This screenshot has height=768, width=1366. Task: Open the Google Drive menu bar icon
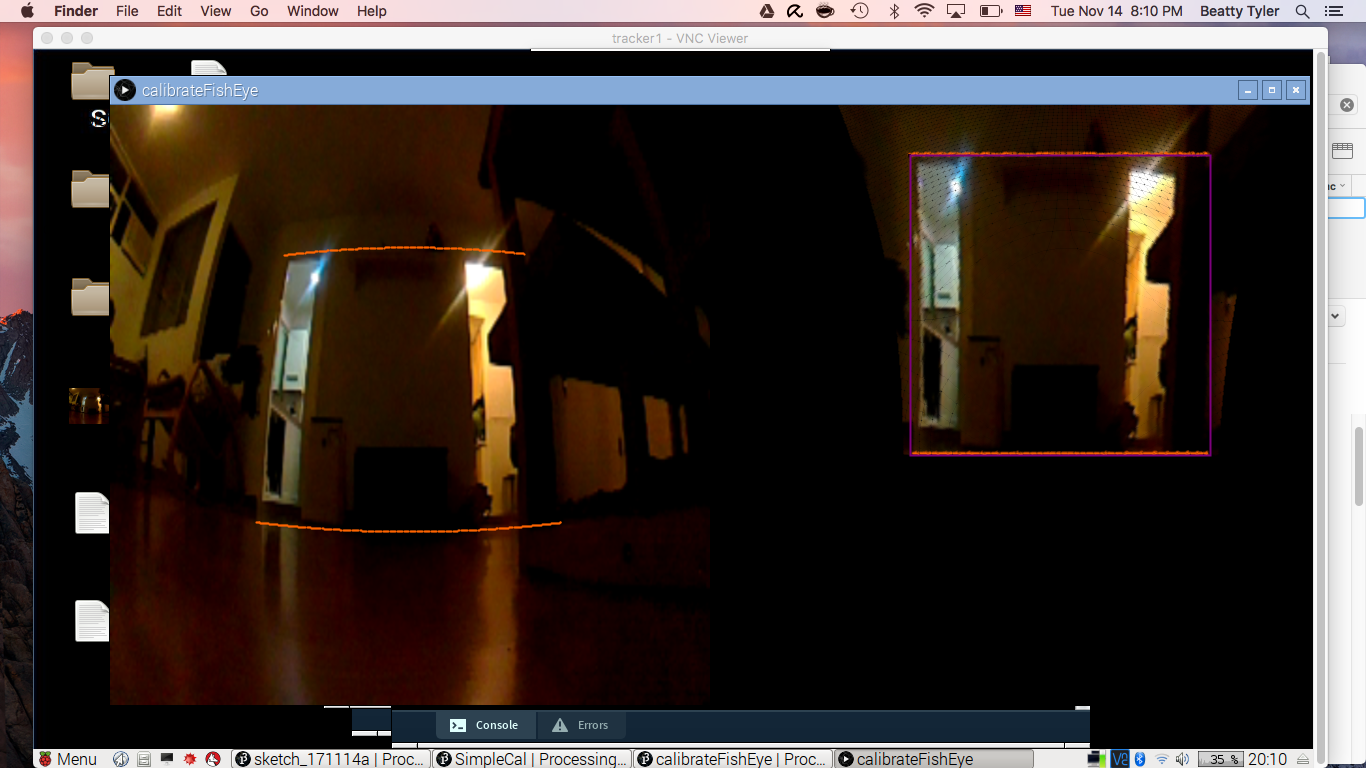pos(767,11)
